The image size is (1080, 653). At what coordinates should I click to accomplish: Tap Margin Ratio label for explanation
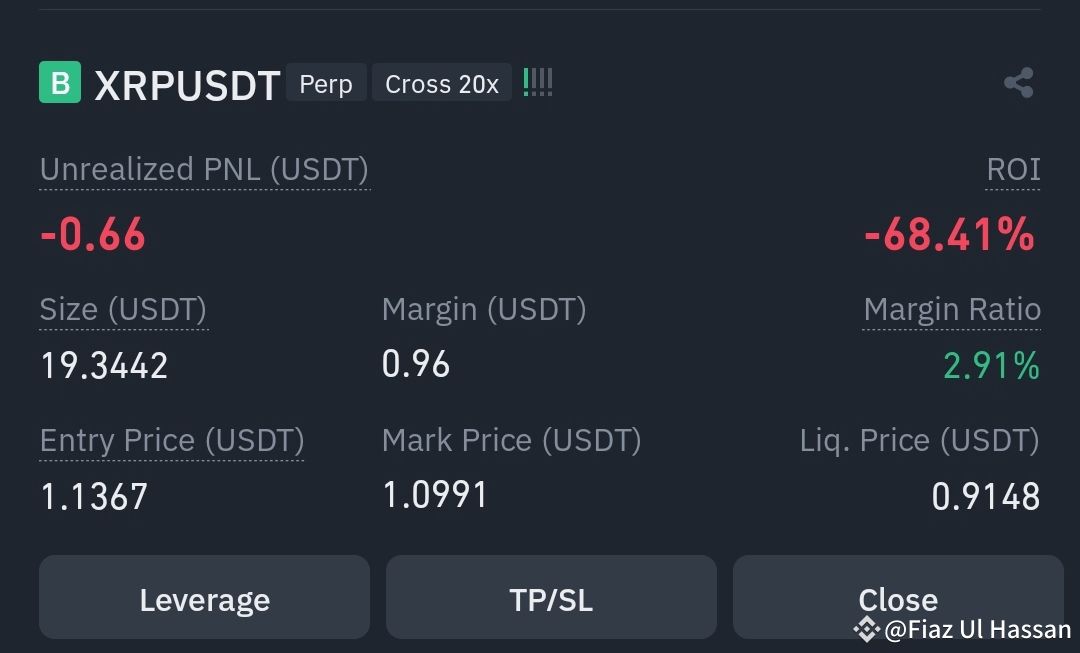click(951, 310)
